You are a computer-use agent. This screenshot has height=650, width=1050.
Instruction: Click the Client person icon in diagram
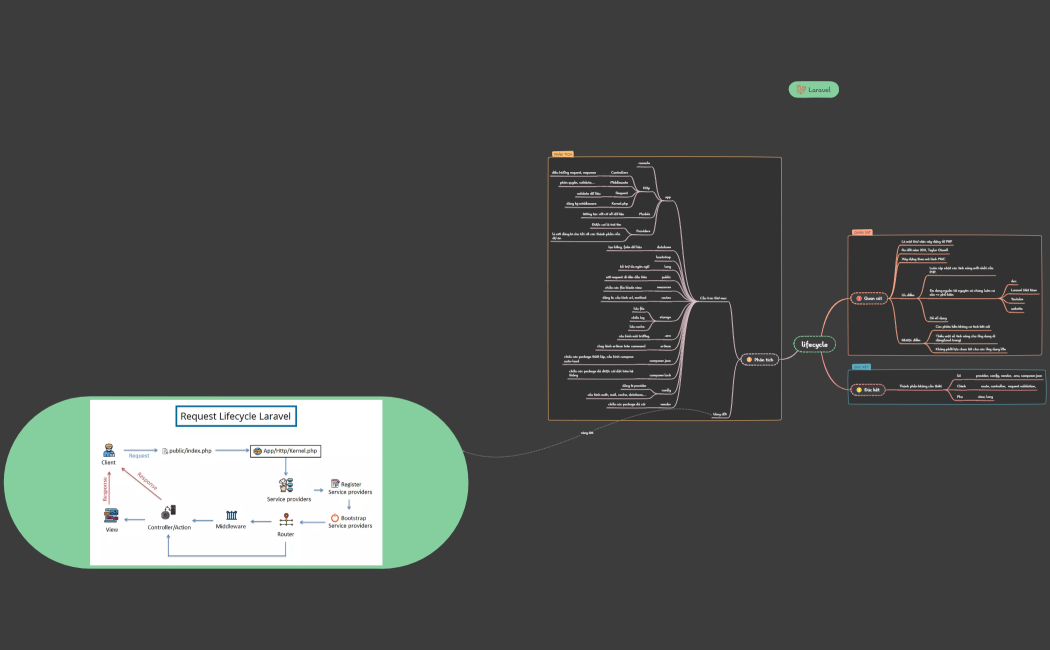(x=108, y=451)
